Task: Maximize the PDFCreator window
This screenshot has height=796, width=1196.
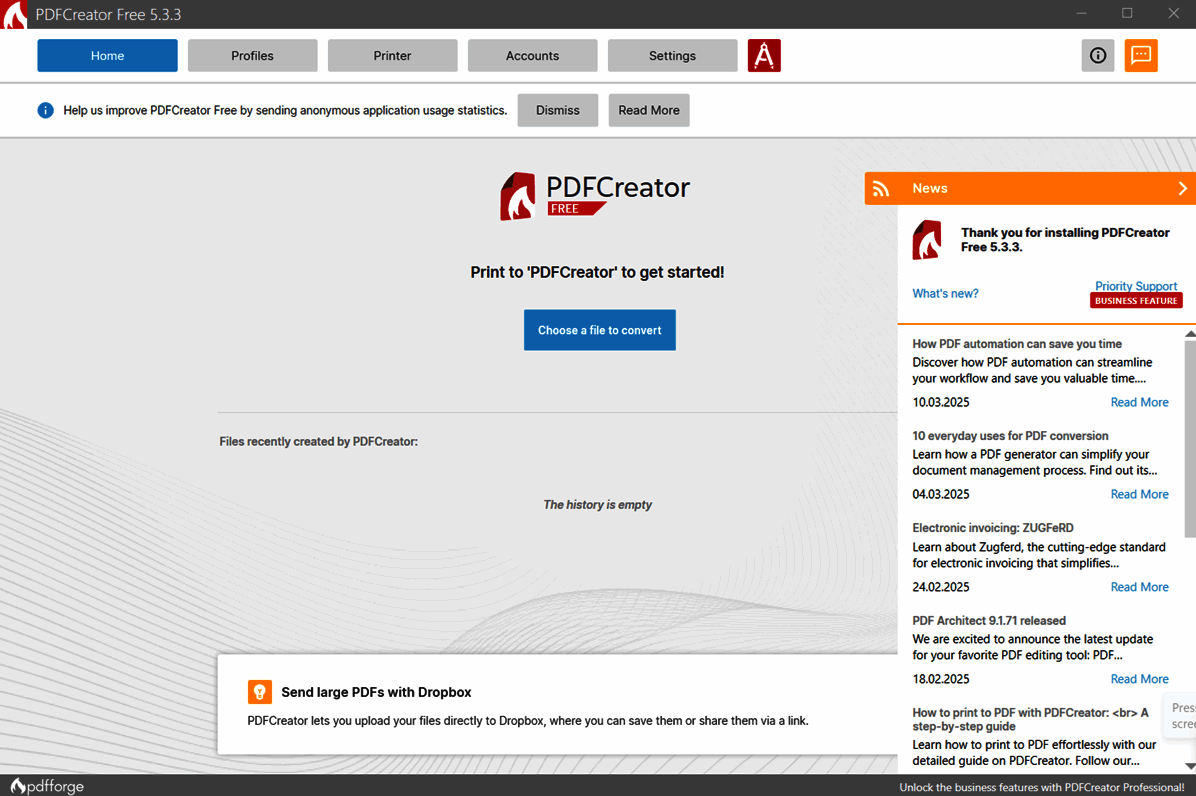Action: (x=1127, y=14)
